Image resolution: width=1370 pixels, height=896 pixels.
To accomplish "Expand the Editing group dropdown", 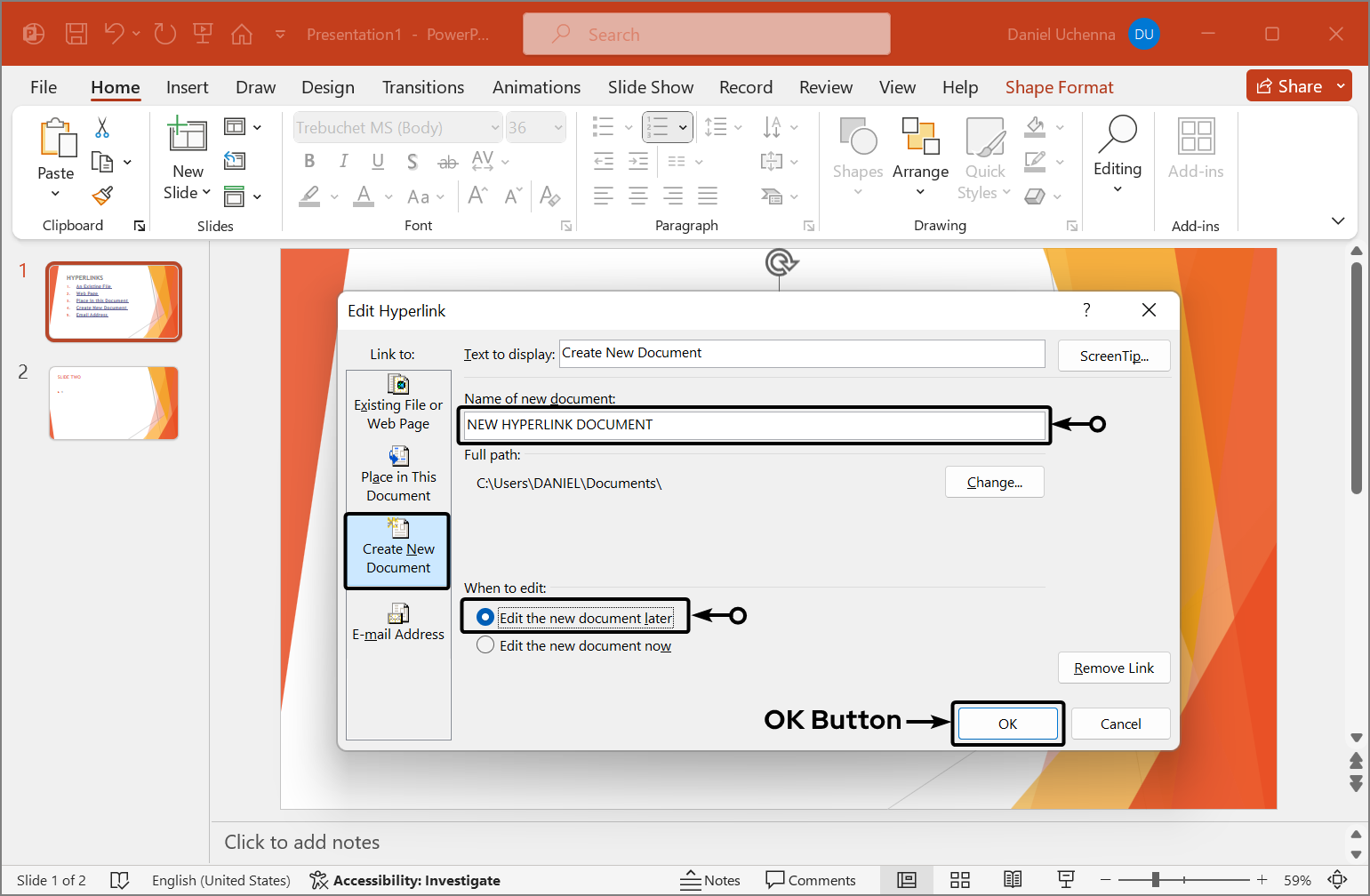I will pos(1117,188).
